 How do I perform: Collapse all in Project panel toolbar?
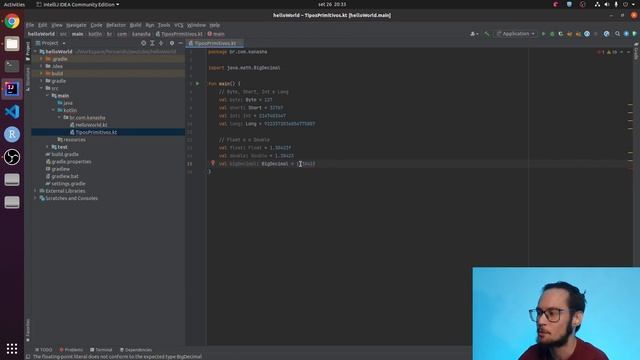[x=161, y=43]
